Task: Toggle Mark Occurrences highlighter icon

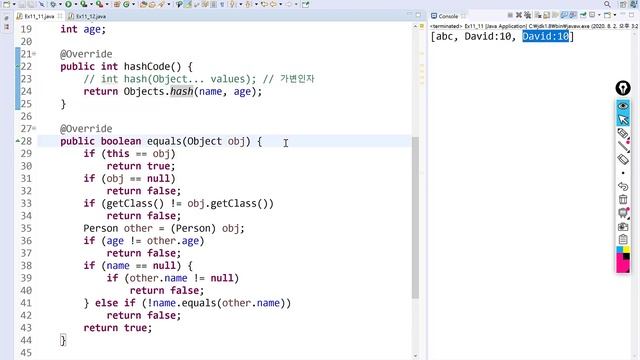Action: point(188,4)
